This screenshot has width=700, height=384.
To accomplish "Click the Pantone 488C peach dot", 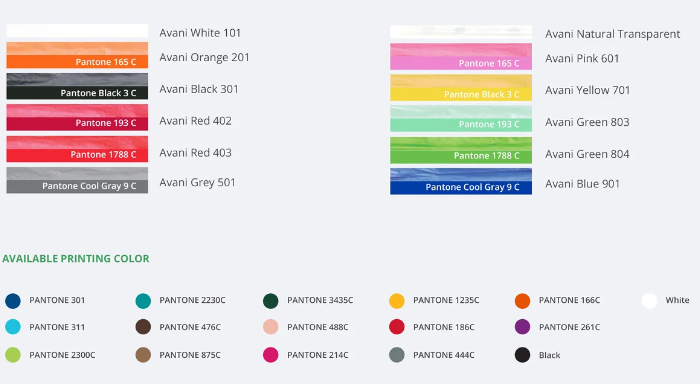I will pos(271,327).
